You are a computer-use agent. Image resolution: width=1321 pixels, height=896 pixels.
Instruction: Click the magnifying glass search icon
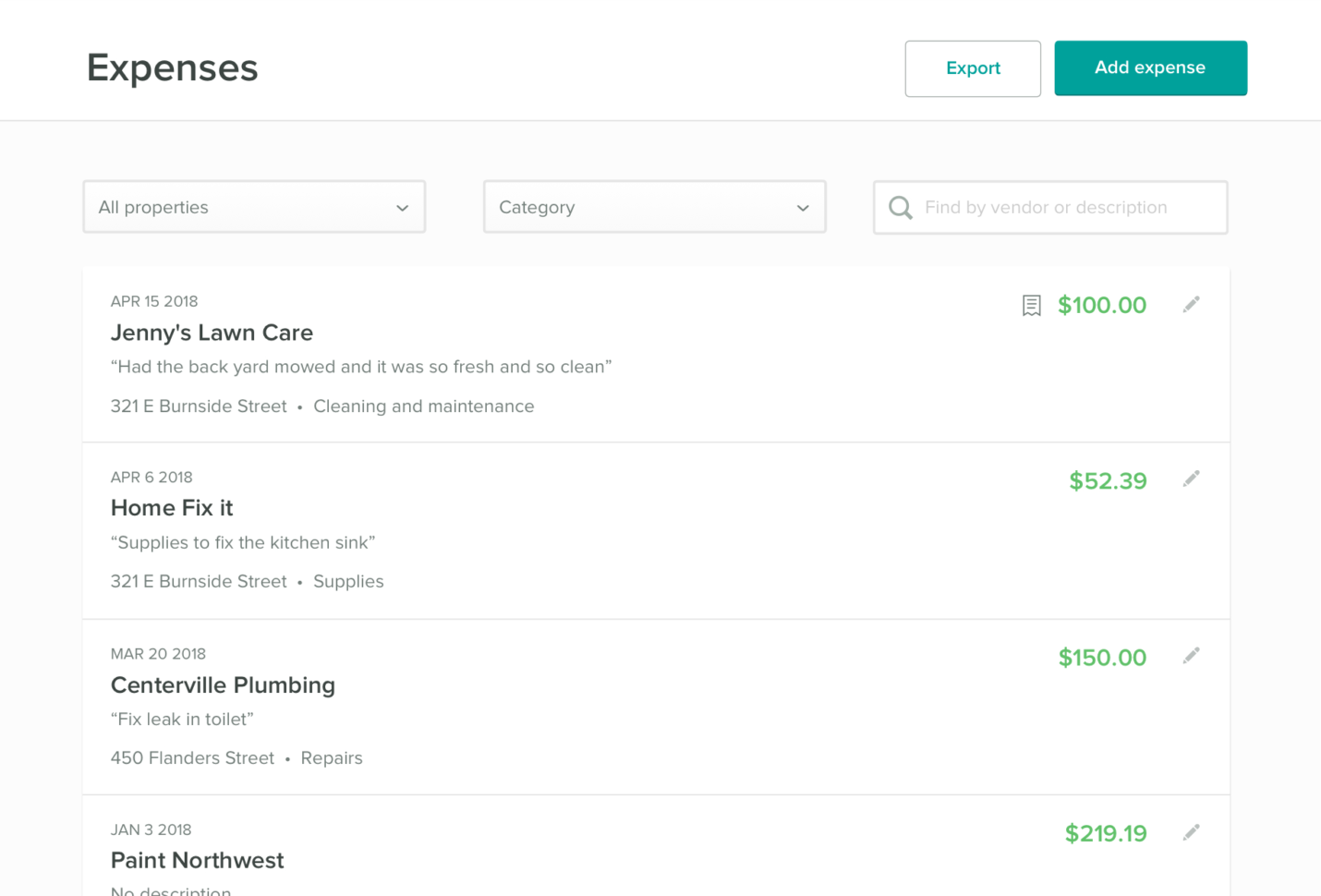pyautogui.click(x=900, y=207)
